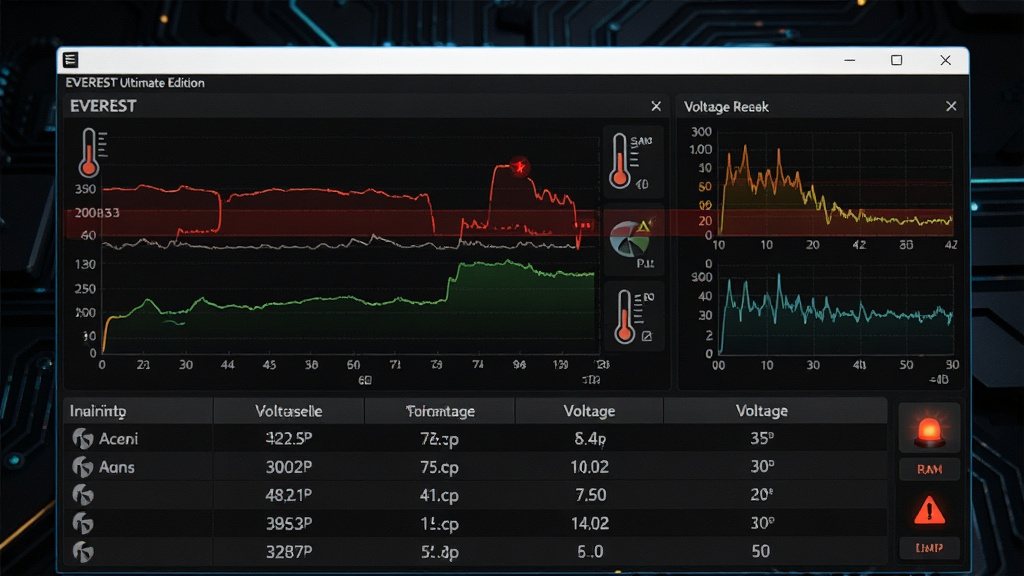Click the fan icon in Aans row
This screenshot has height=576, width=1024.
pos(83,467)
